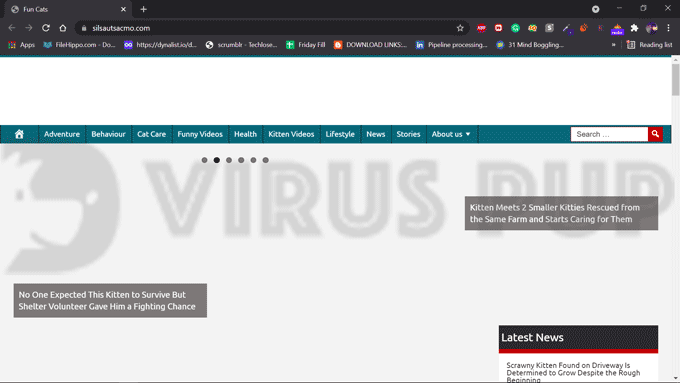Open the red video extension icon
Image resolution: width=680 pixels, height=383 pixels.
(x=498, y=28)
